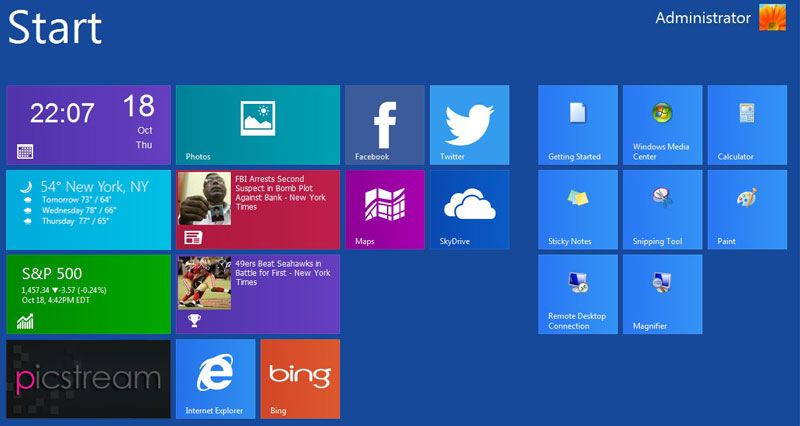Open Internet Explorer tile
Viewport: 800px width, 426px height.
click(215, 379)
